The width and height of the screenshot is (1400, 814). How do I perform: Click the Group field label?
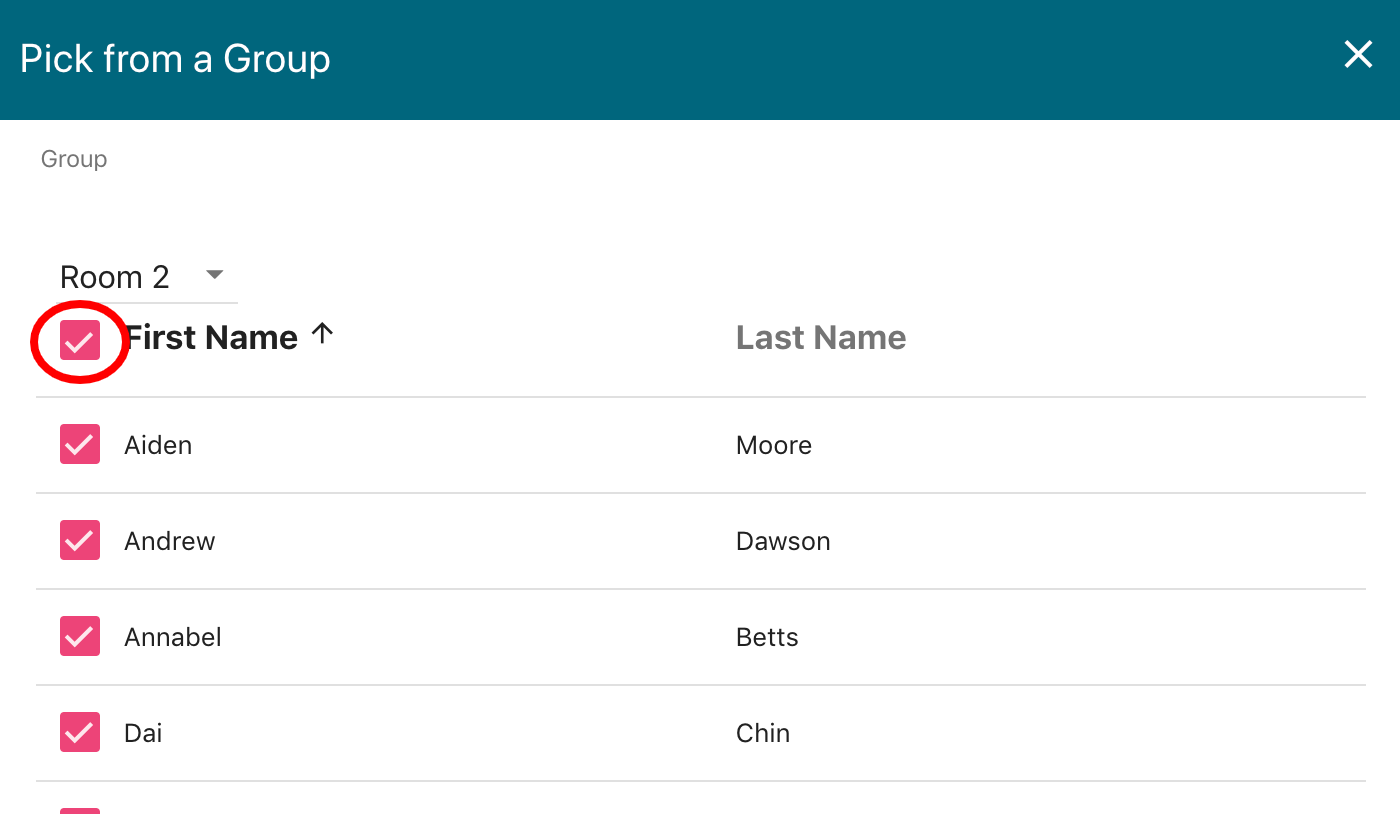pos(74,159)
